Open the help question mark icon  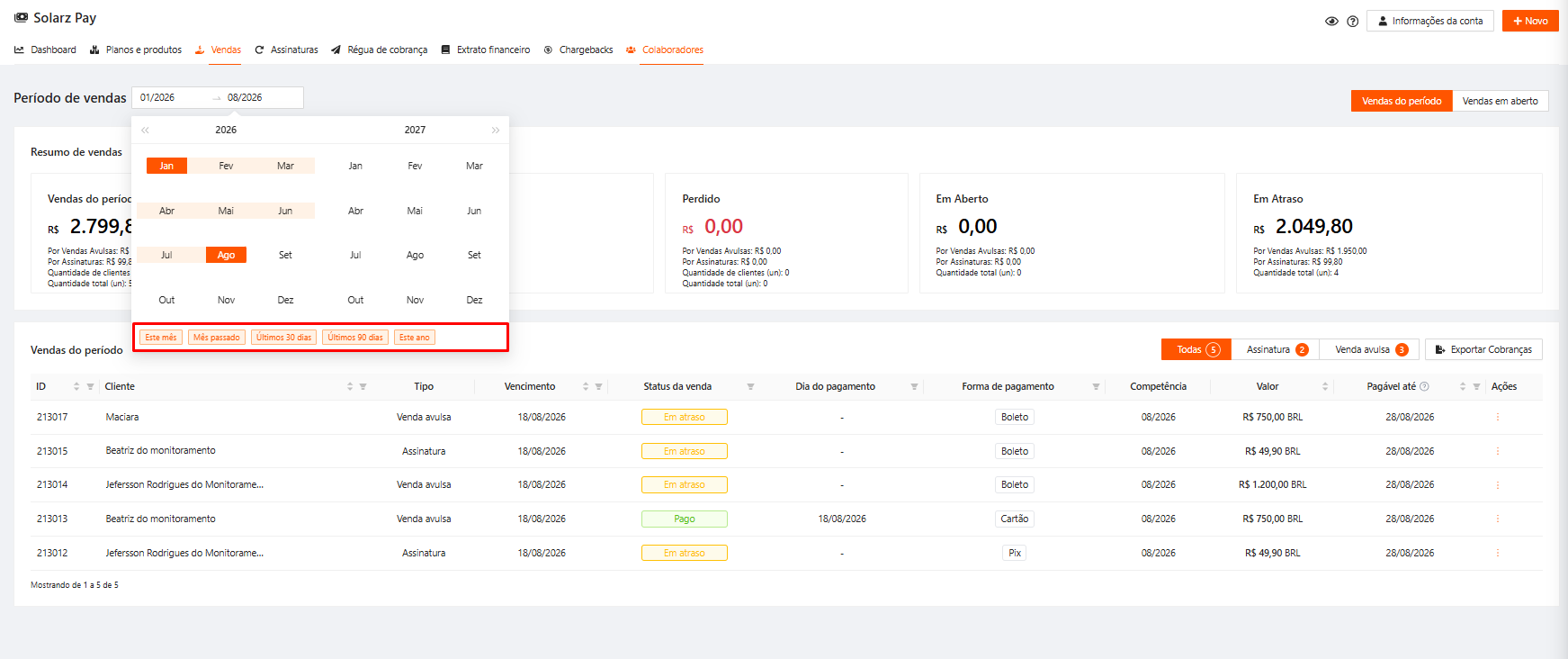(1352, 21)
